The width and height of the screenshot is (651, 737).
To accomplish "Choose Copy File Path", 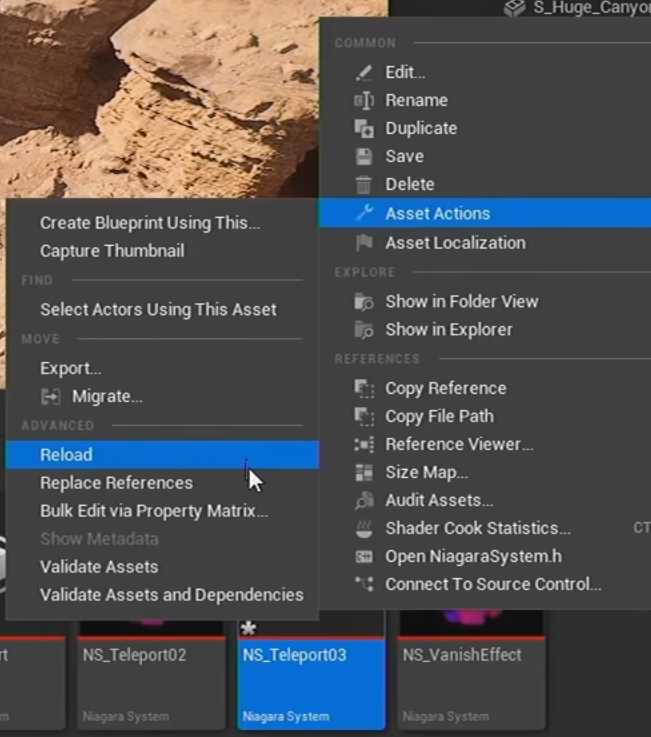I will pos(485,416).
